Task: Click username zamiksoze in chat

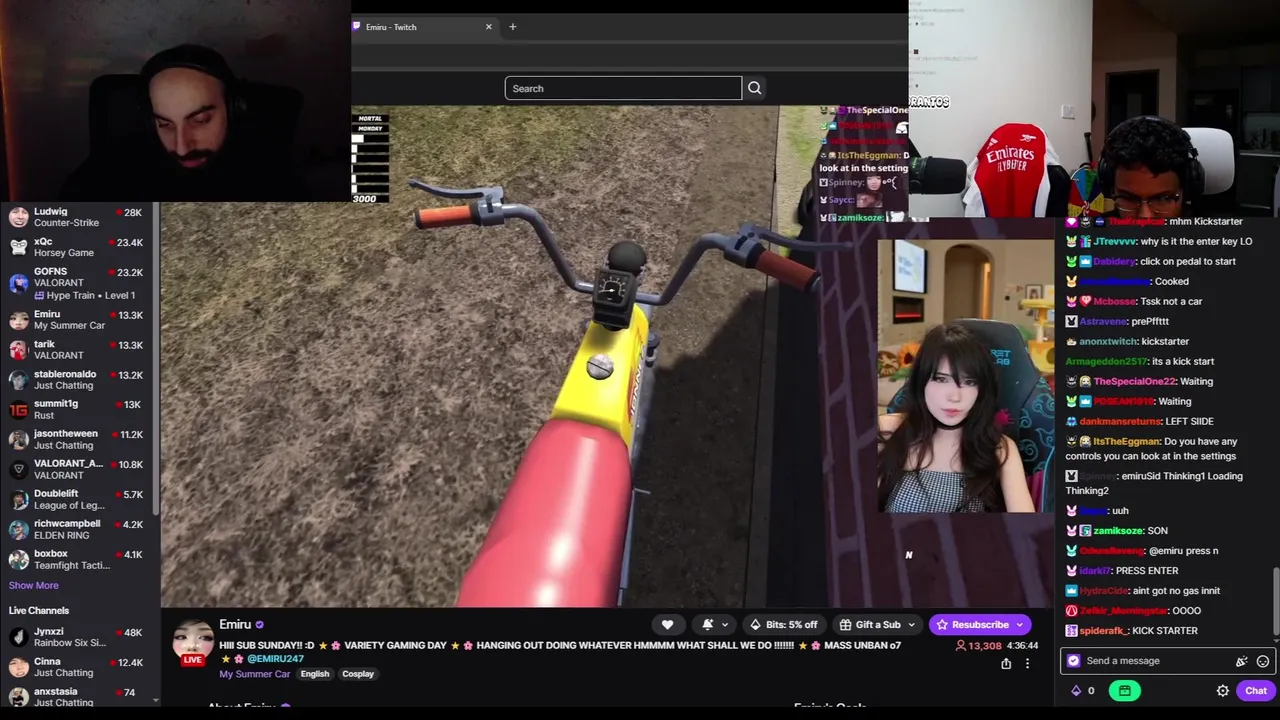Action: click(1117, 531)
